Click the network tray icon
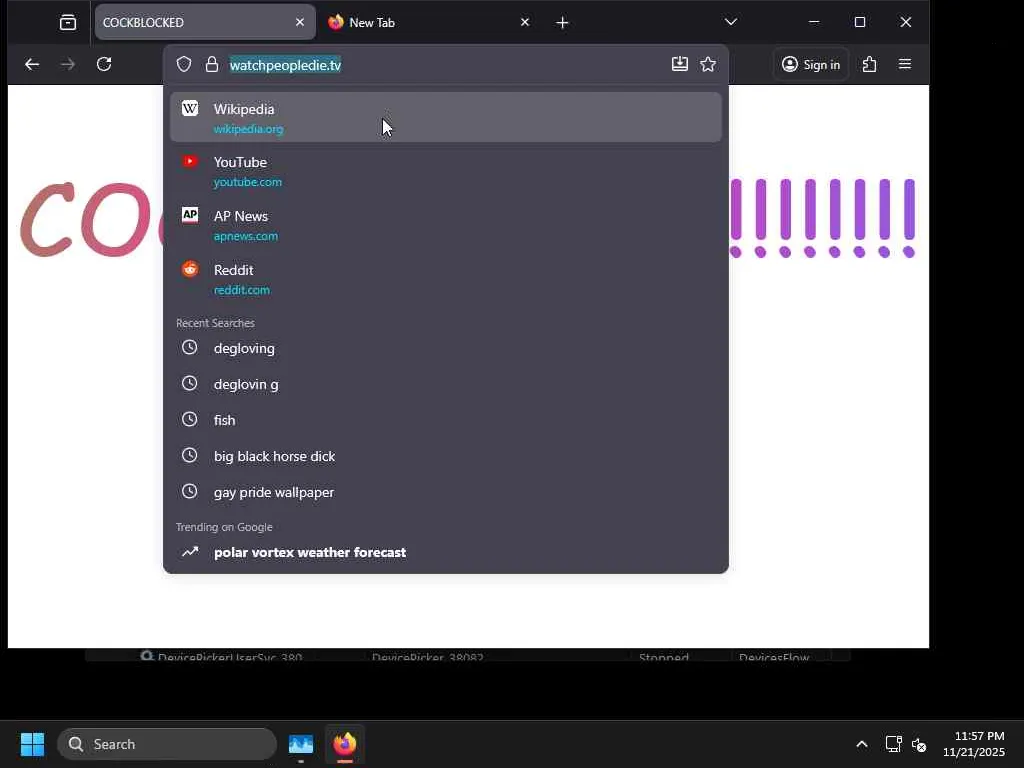 [893, 744]
